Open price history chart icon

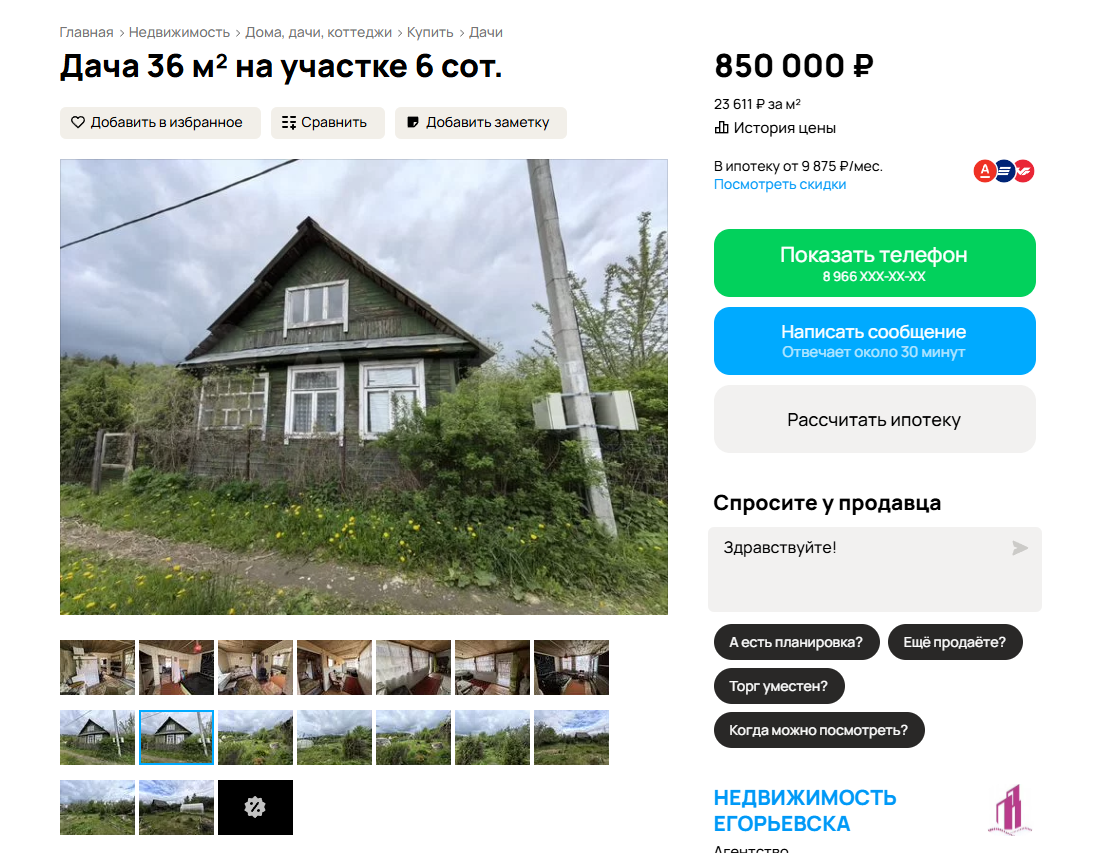(721, 128)
